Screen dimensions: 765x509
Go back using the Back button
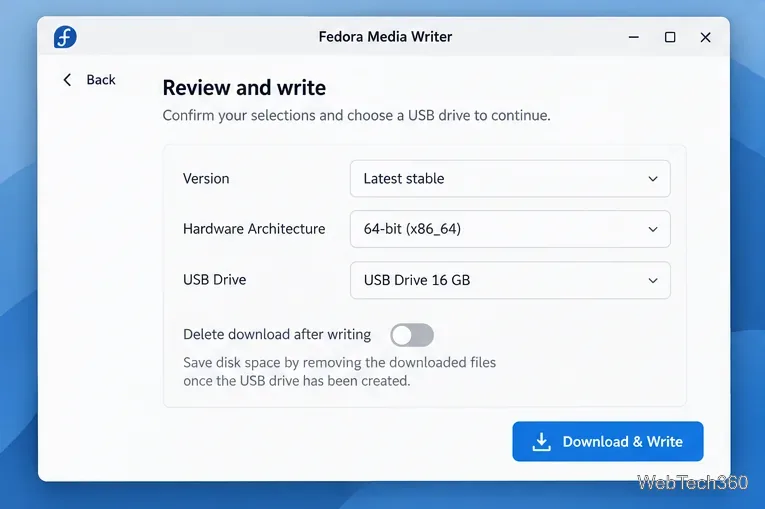(x=89, y=80)
